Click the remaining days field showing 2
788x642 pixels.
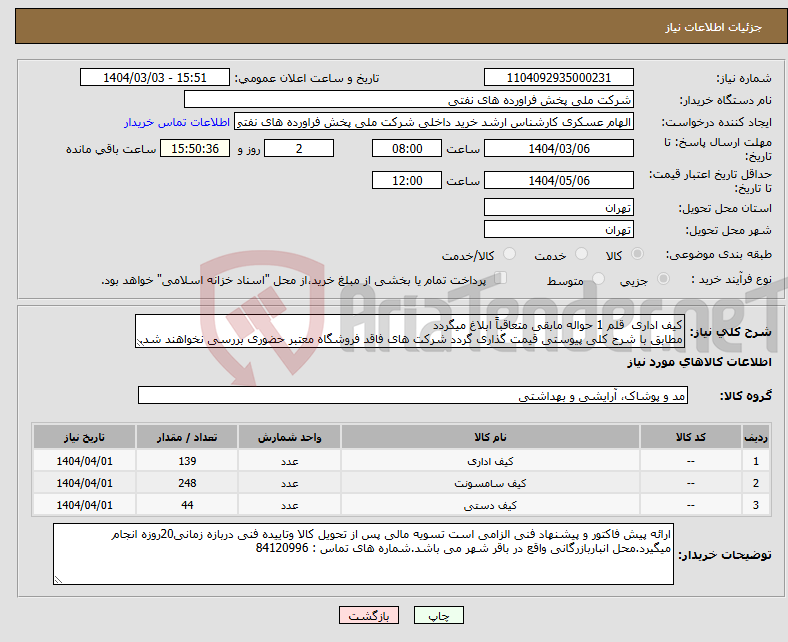[x=299, y=148]
